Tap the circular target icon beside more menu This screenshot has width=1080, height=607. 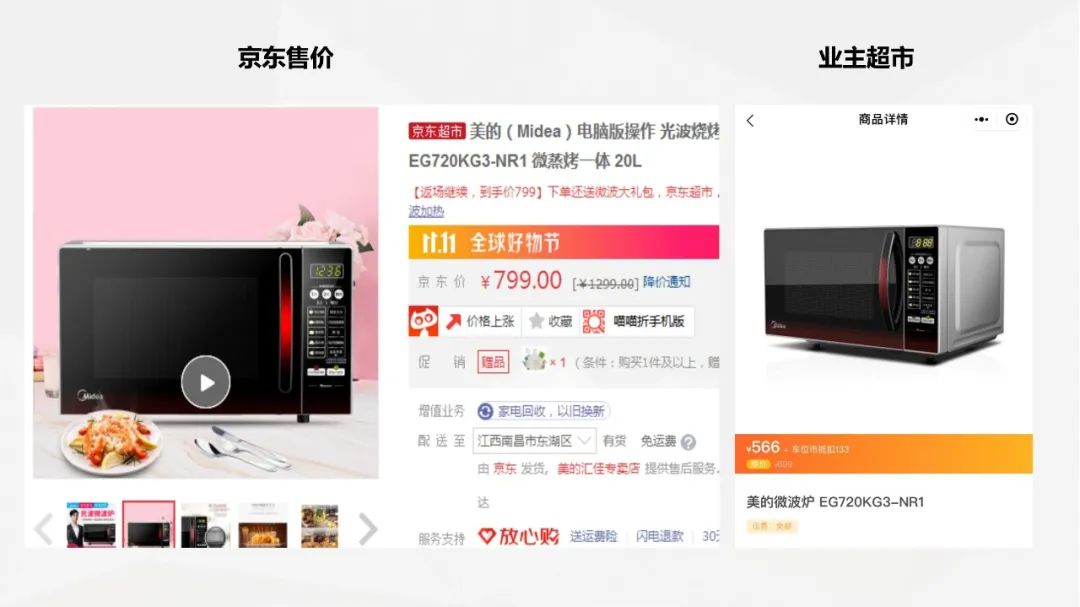click(x=1012, y=119)
